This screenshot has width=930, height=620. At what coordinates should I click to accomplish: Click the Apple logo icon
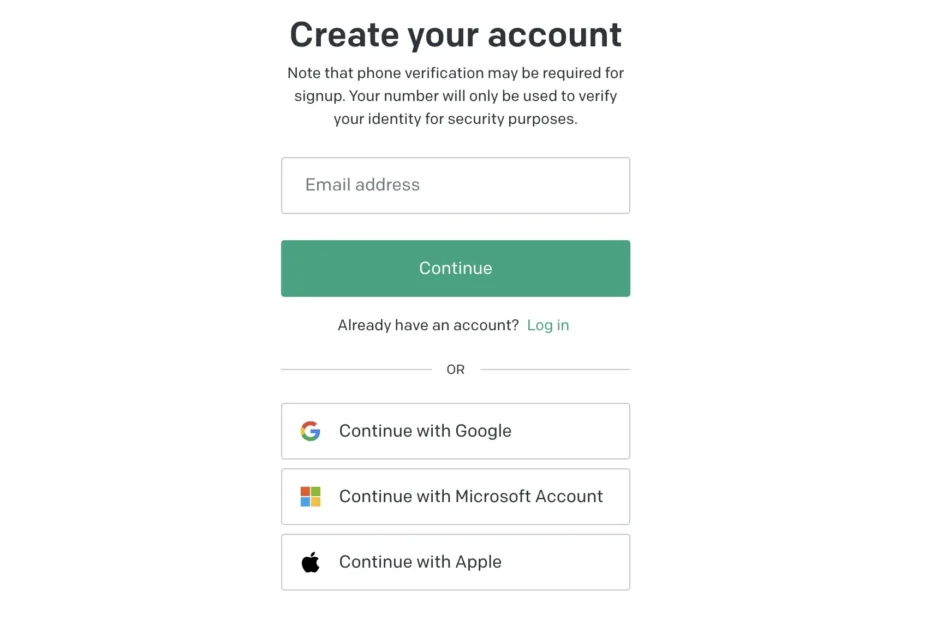coord(311,562)
